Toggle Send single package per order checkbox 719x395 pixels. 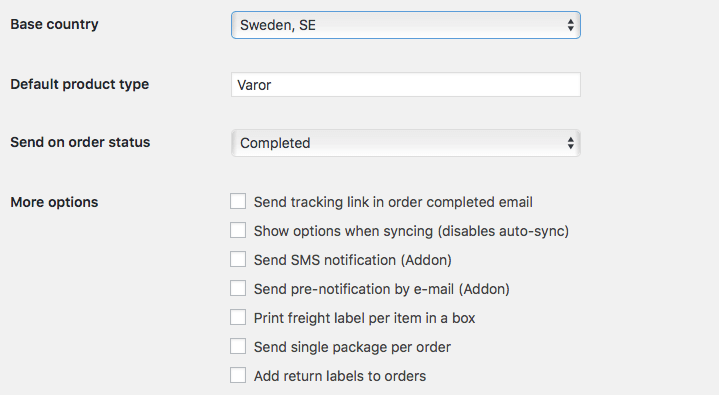[238, 346]
